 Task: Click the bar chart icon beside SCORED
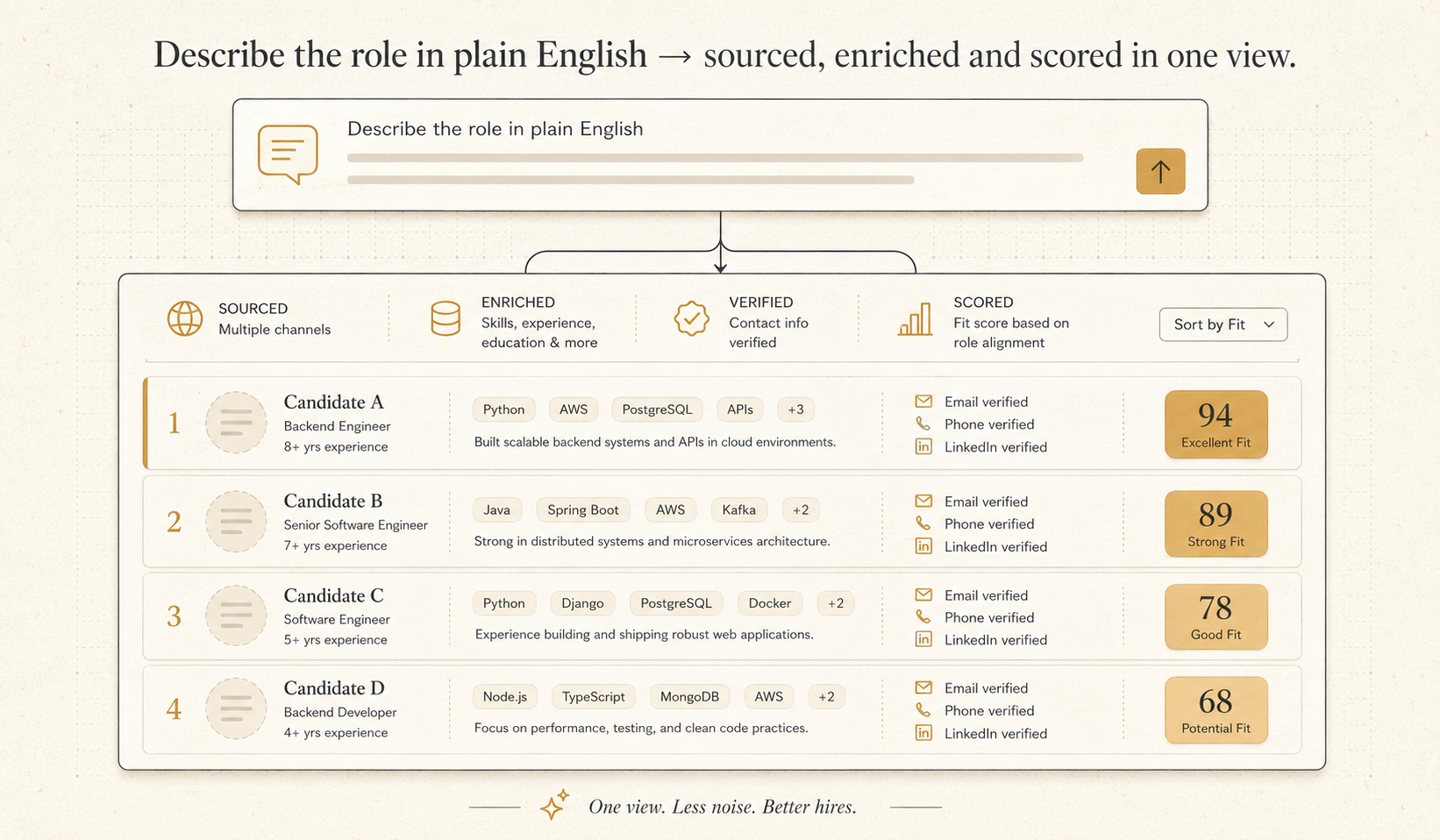[915, 319]
